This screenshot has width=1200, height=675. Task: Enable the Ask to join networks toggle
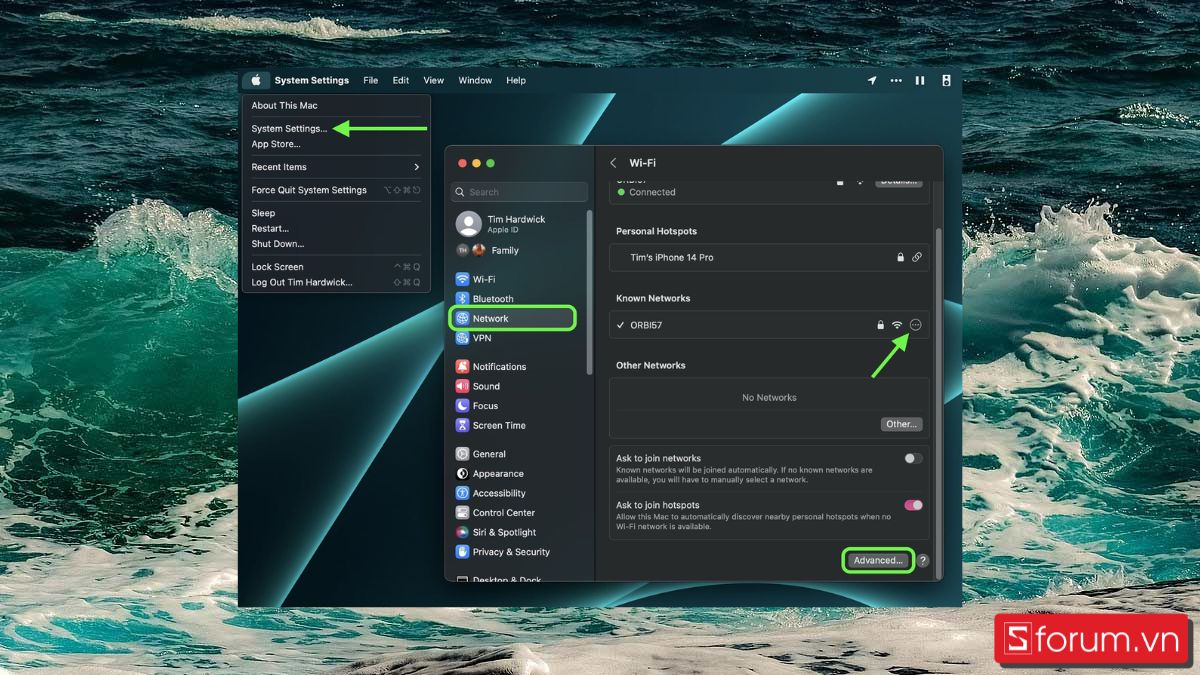click(911, 458)
